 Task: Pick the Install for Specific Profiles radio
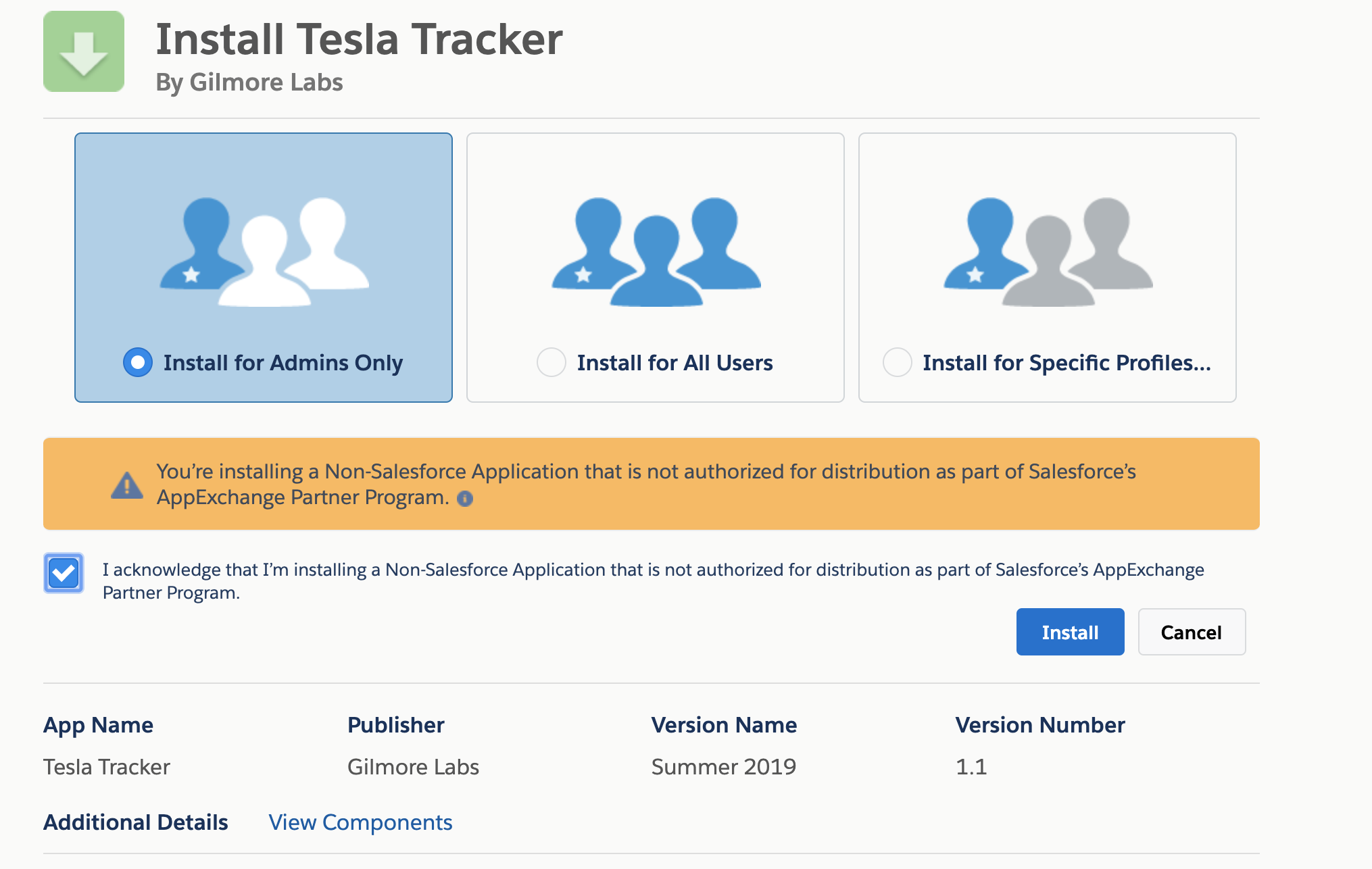898,363
